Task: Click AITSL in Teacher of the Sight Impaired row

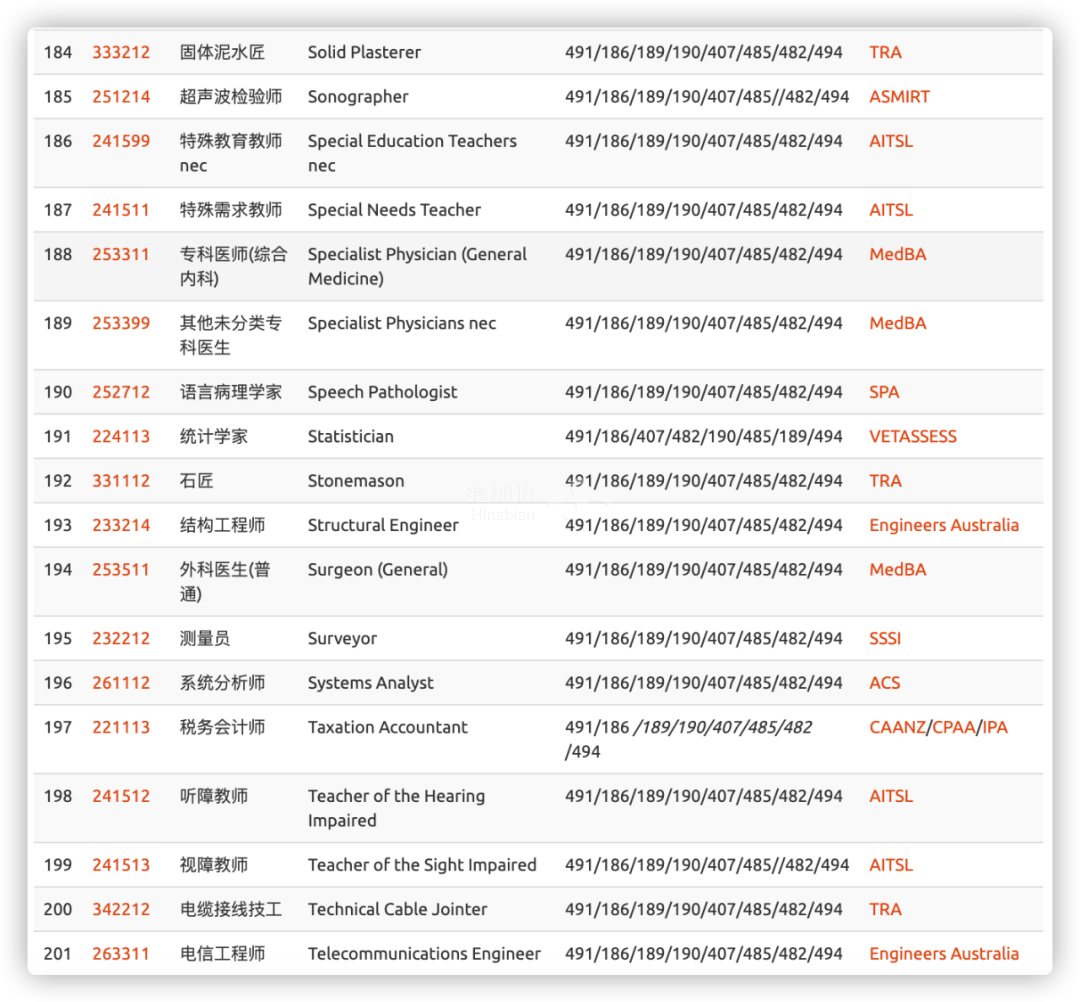Action: pos(891,865)
